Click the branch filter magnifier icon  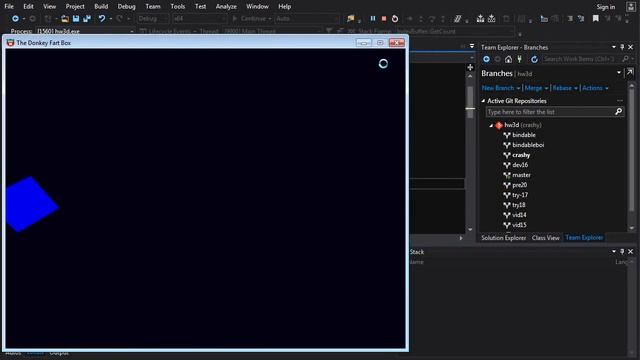[x=618, y=111]
